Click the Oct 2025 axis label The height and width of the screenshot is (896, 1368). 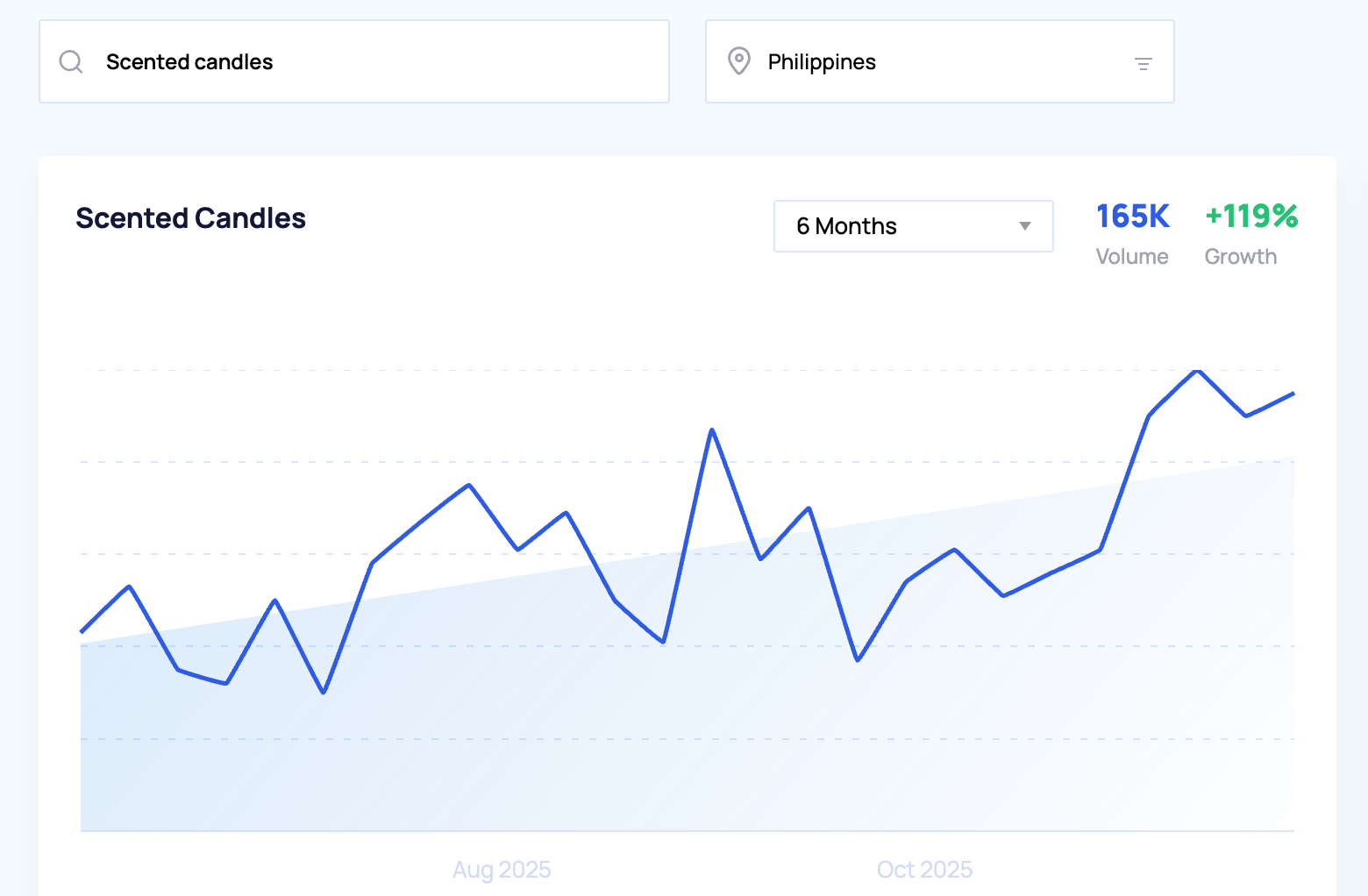click(924, 869)
